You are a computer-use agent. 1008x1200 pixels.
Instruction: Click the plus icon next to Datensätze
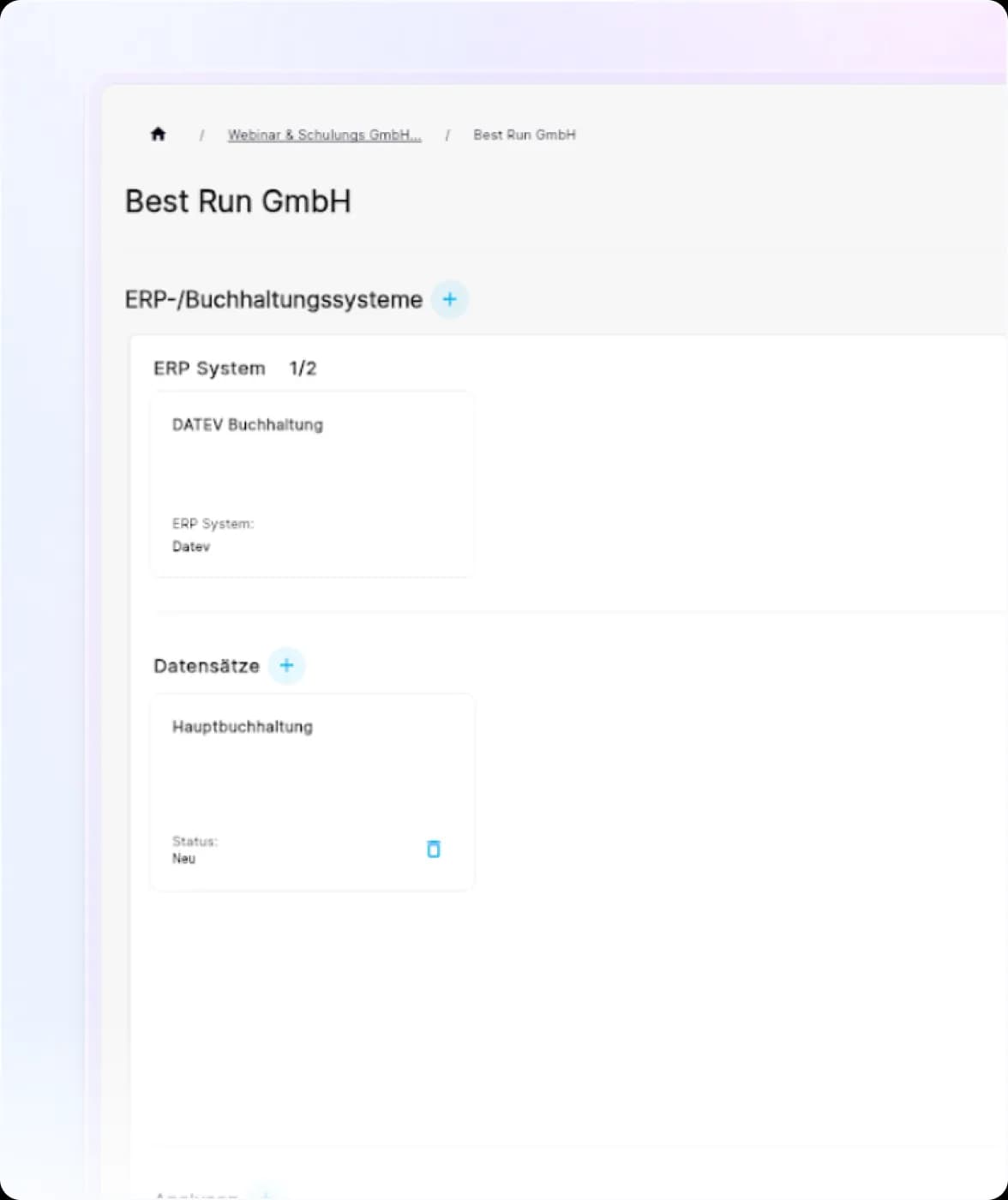click(287, 665)
